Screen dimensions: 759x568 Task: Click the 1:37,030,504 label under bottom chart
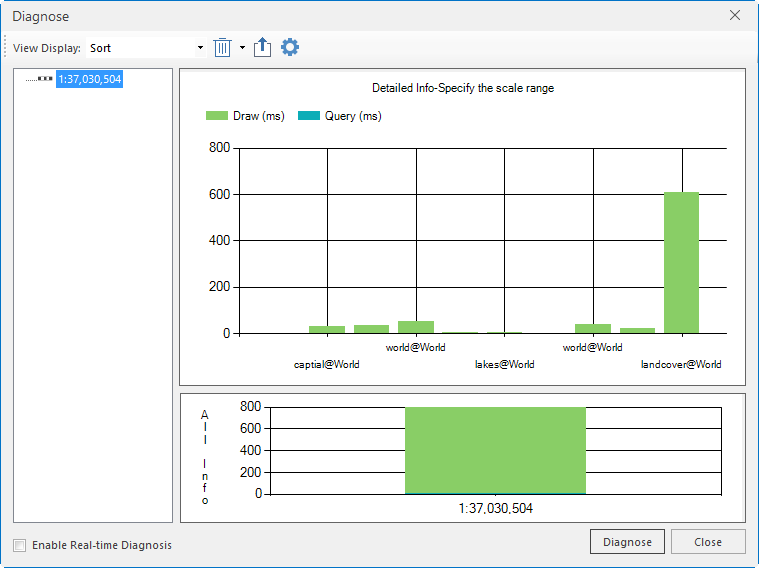click(x=496, y=508)
